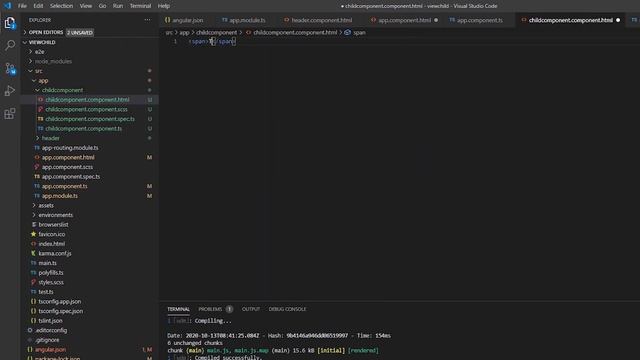Click into editor line 1 span code

(x=212, y=42)
